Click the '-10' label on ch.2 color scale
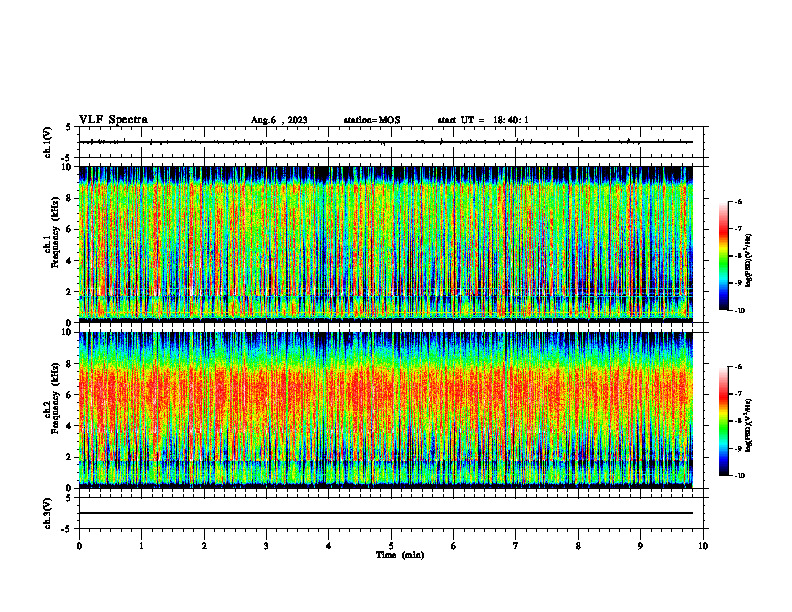The width and height of the screenshot is (792, 612). click(x=739, y=476)
